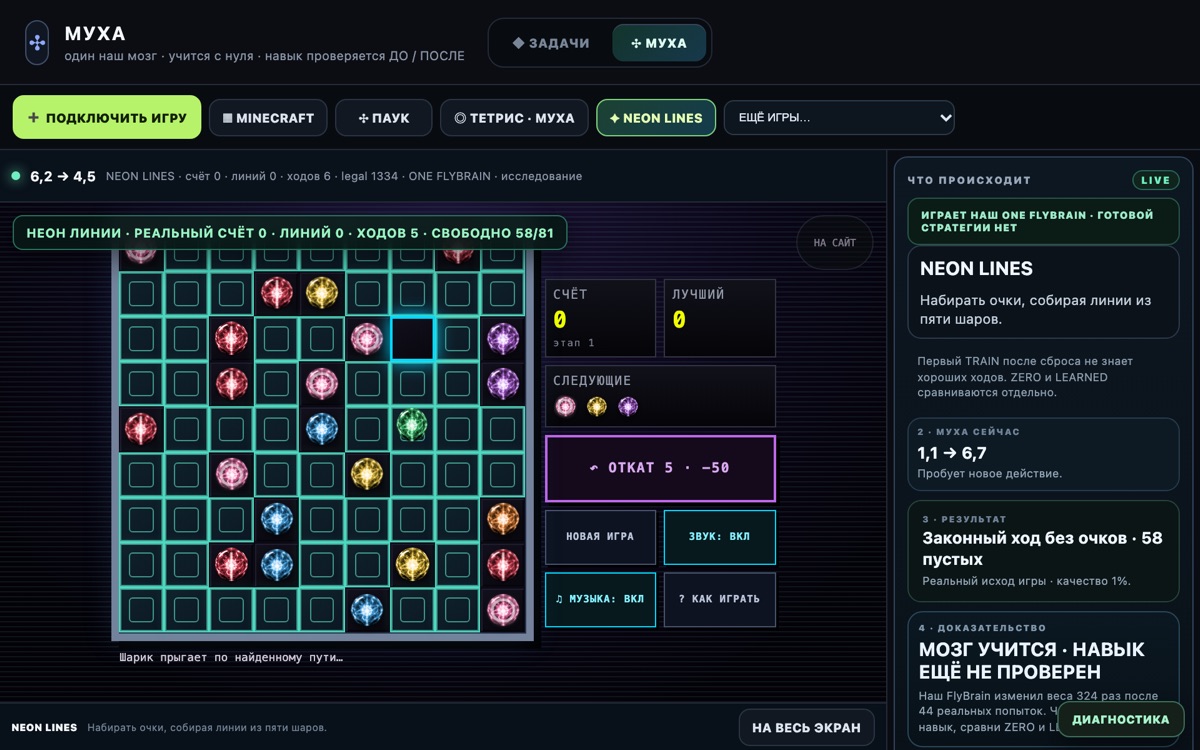Undo moves with ОТКАТ 5 button
The image size is (1200, 750).
tap(660, 468)
